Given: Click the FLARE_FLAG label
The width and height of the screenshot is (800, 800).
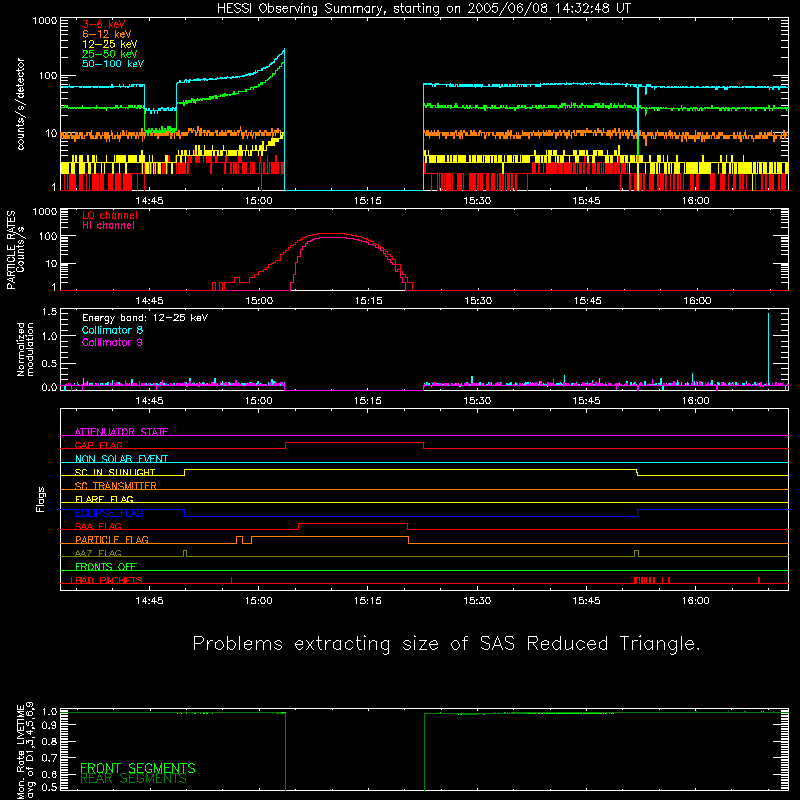Looking at the screenshot, I should [x=104, y=499].
